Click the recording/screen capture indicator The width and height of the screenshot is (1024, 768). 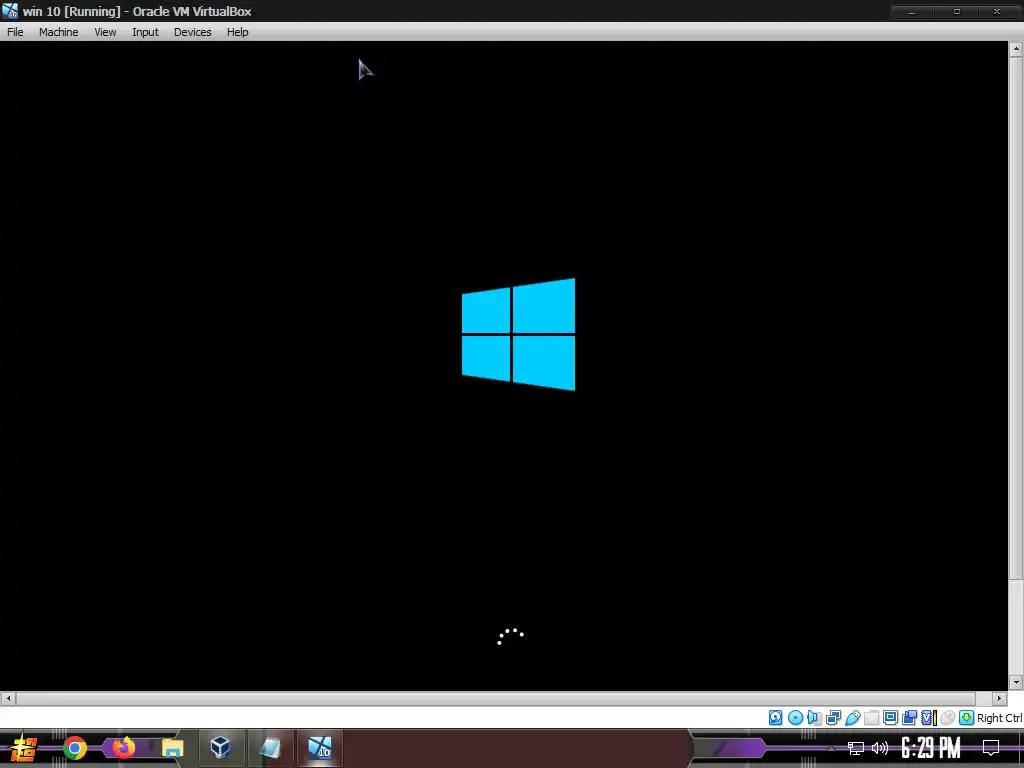[909, 718]
